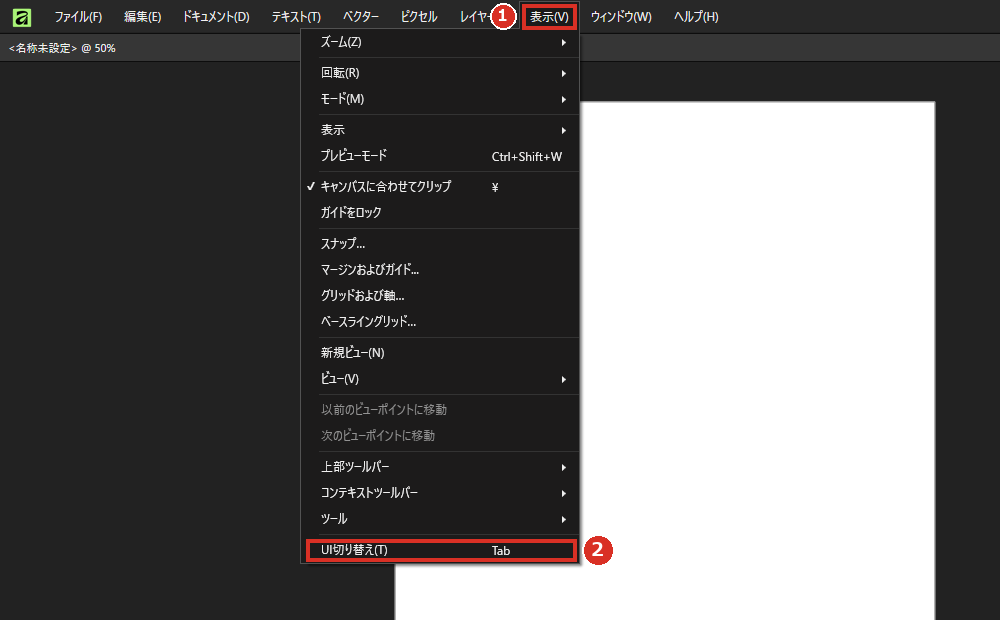
Task: Expand the コンテキストツールバー submenu
Action: (x=440, y=493)
